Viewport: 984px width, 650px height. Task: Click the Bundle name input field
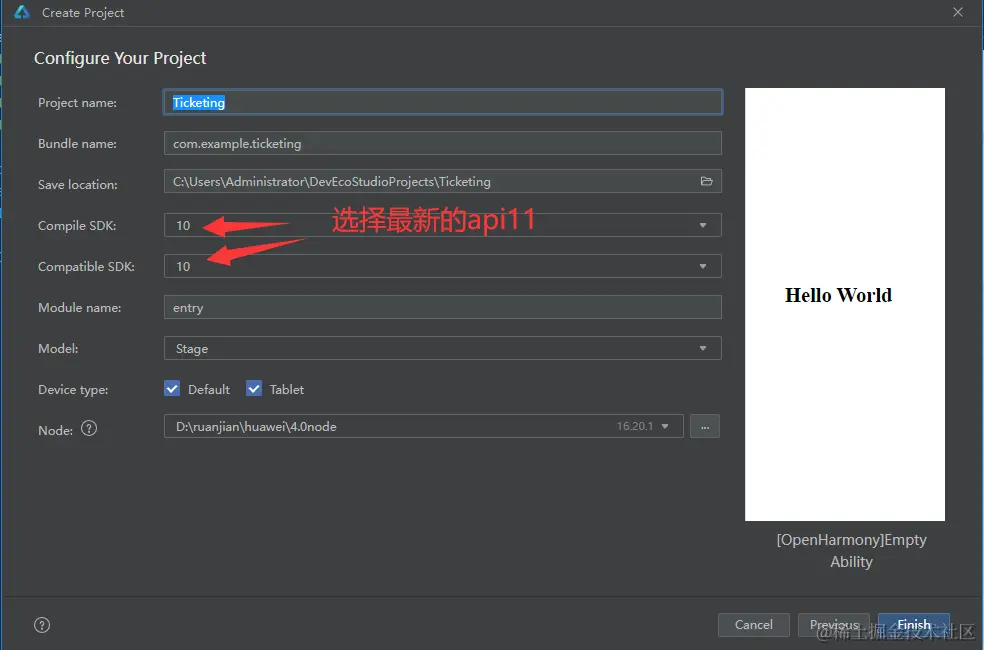pyautogui.click(x=442, y=143)
